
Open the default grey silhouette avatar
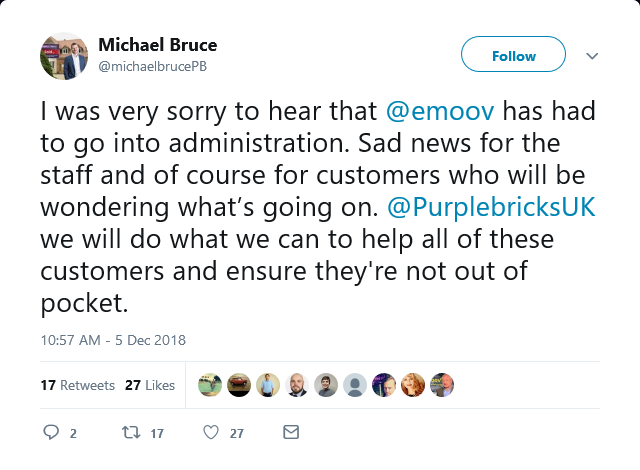[x=355, y=385]
